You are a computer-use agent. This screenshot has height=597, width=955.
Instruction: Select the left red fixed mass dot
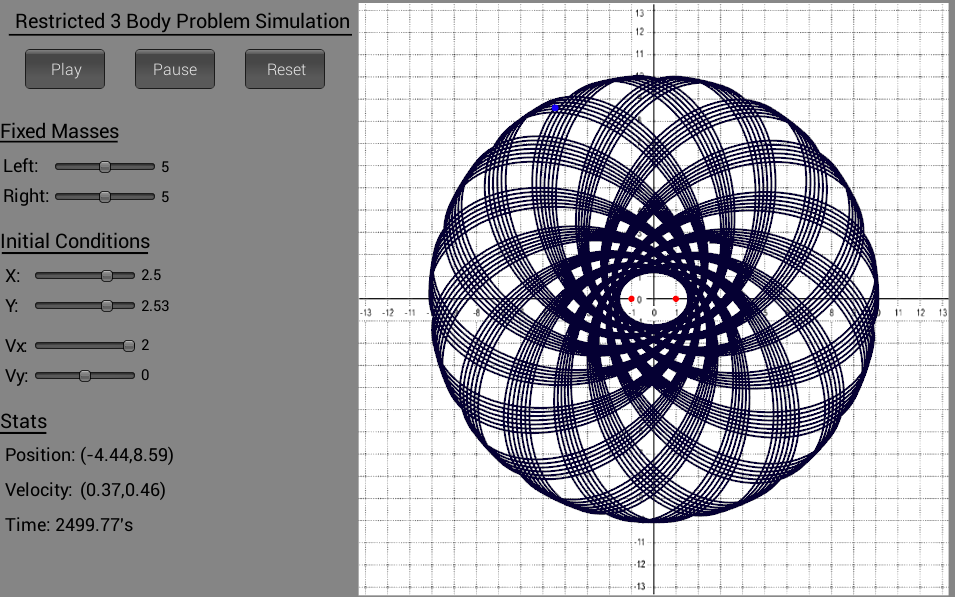[x=632, y=299]
